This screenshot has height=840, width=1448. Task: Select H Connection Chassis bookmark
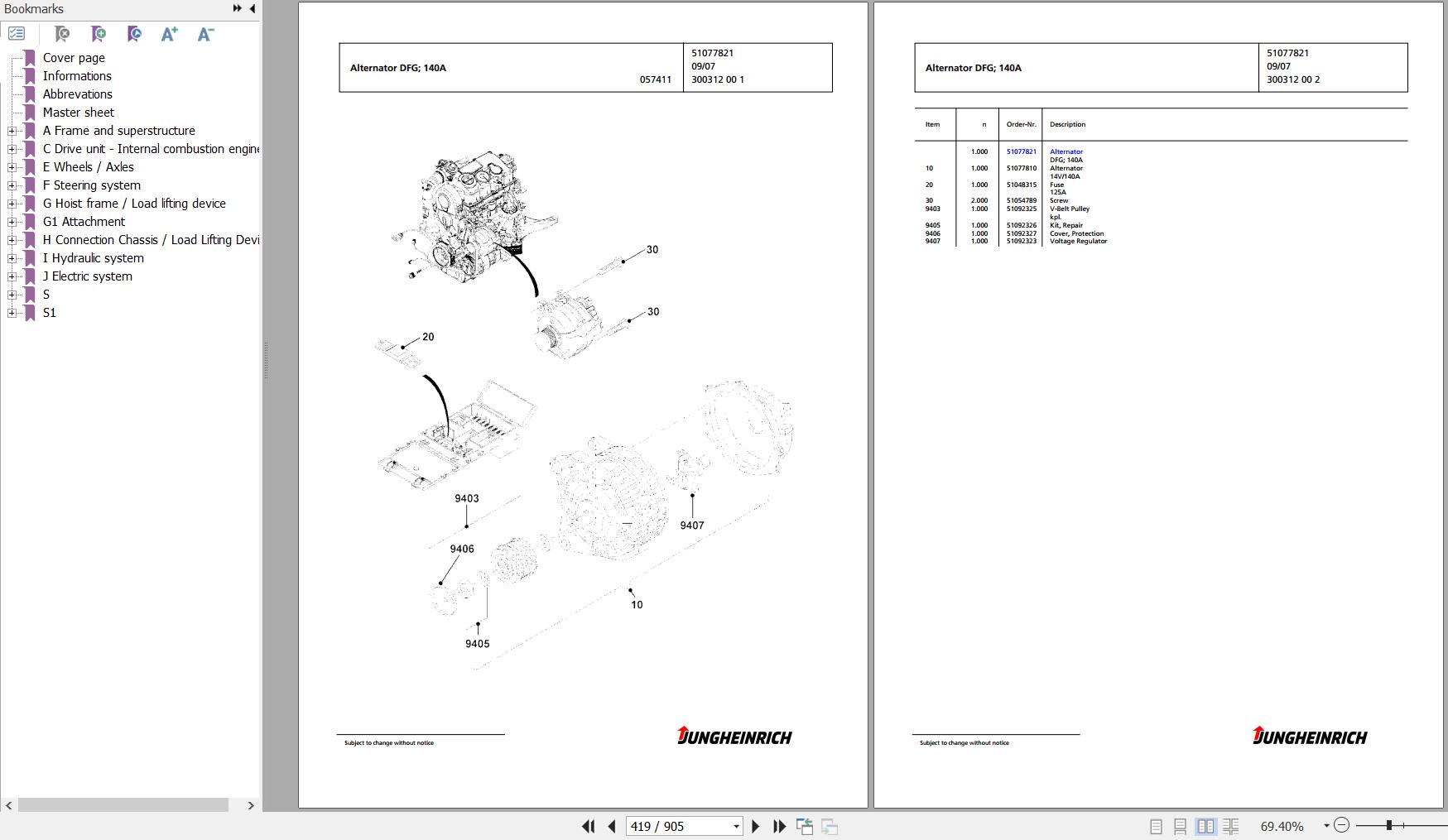pyautogui.click(x=151, y=240)
